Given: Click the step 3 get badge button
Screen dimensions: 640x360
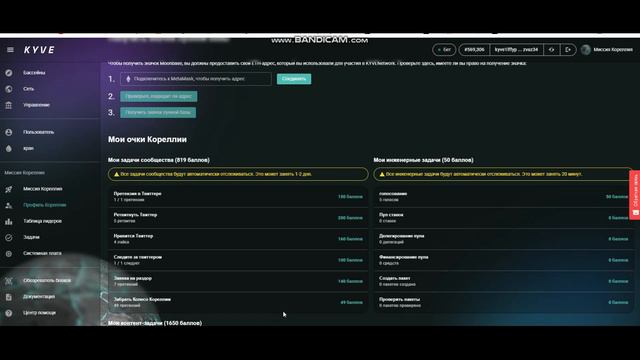Looking at the screenshot, I should [158, 112].
